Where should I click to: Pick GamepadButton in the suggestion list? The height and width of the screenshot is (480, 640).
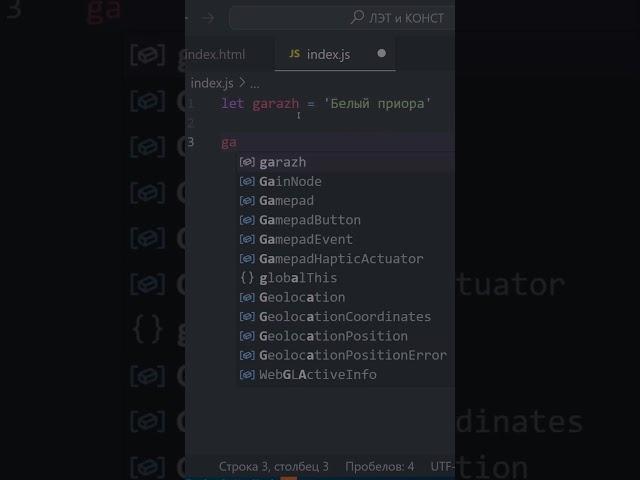point(310,220)
